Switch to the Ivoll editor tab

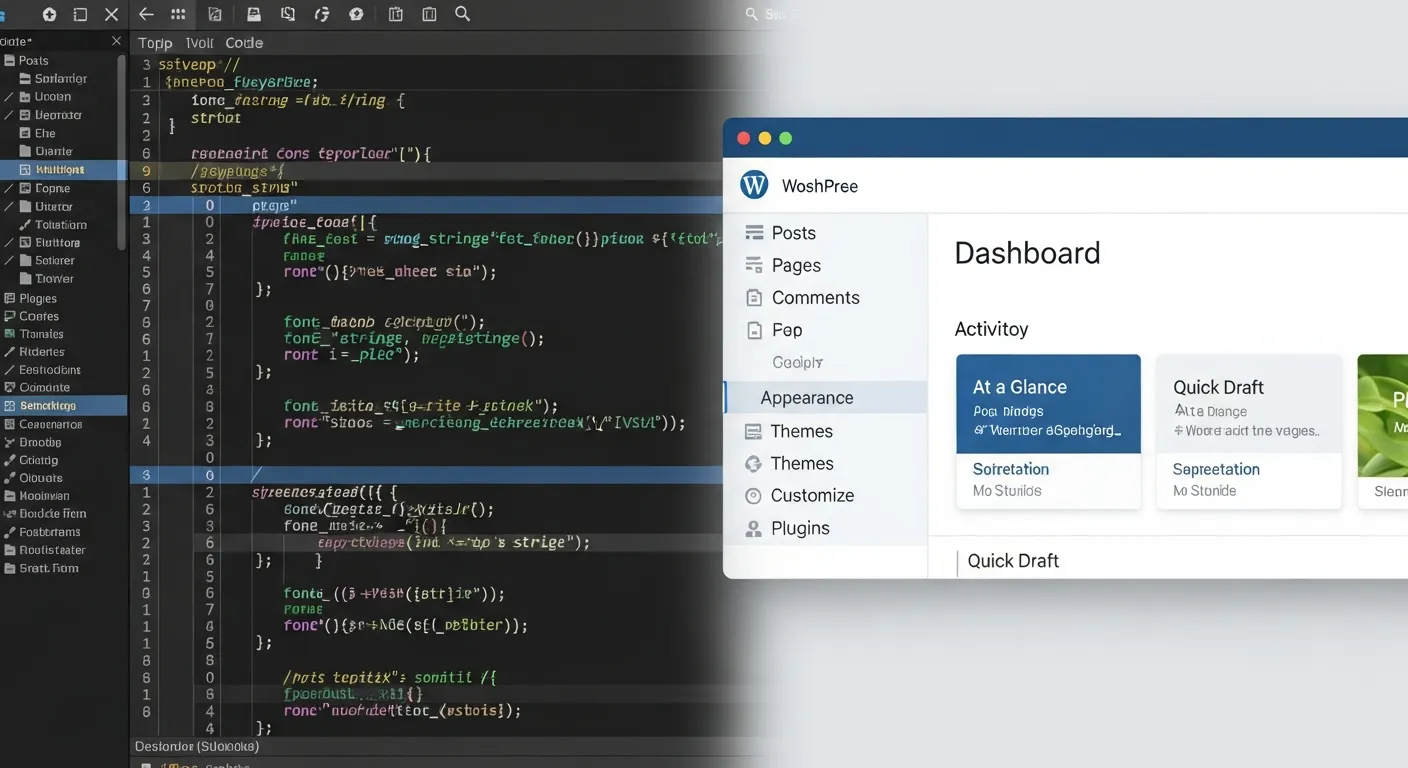(x=199, y=43)
